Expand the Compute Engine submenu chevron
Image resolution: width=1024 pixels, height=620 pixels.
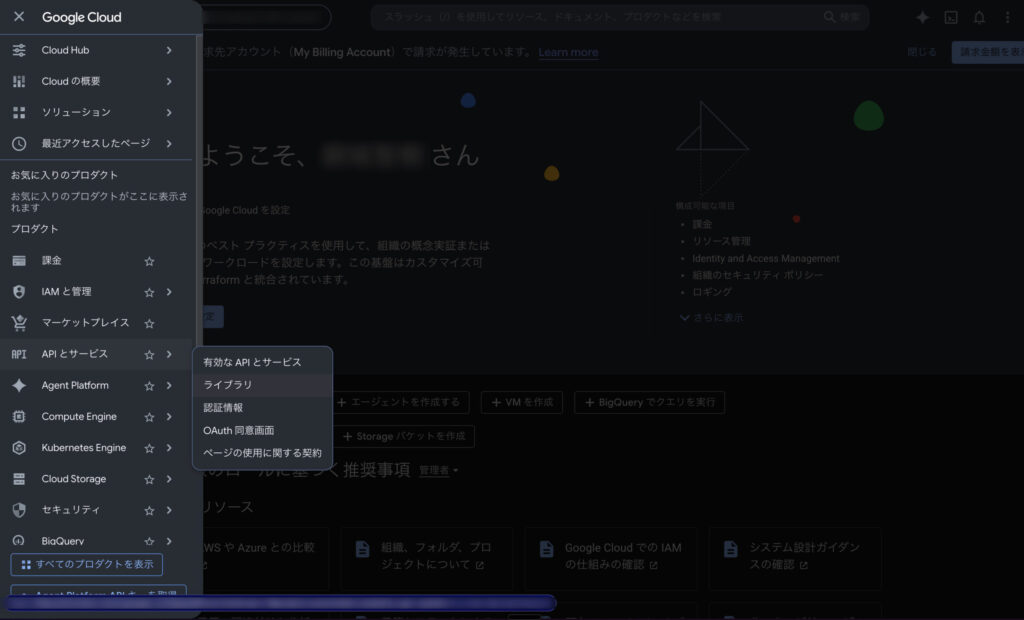tap(169, 416)
